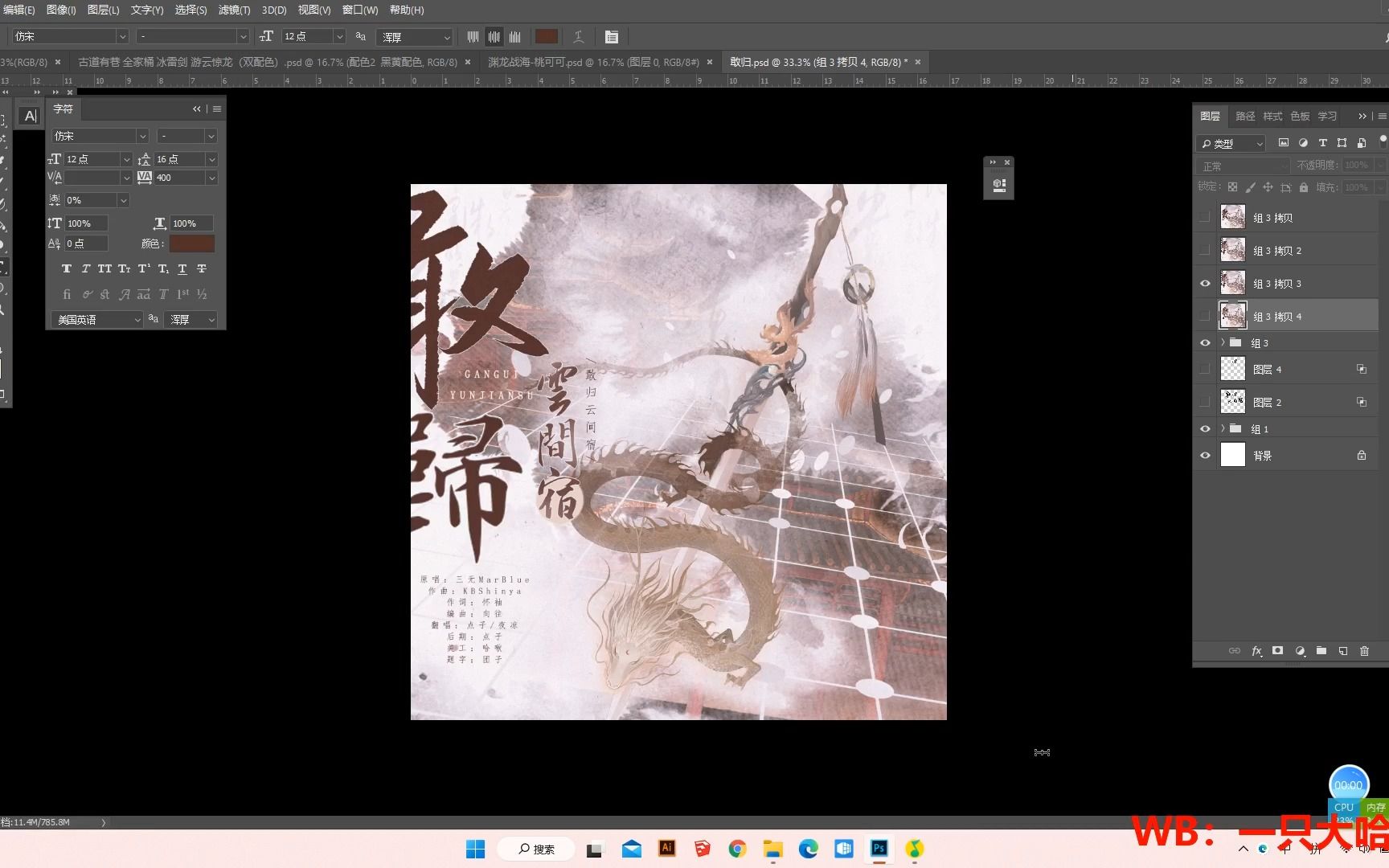The height and width of the screenshot is (868, 1389).
Task: Click the ½ fractions OpenType icon
Action: pos(202,295)
